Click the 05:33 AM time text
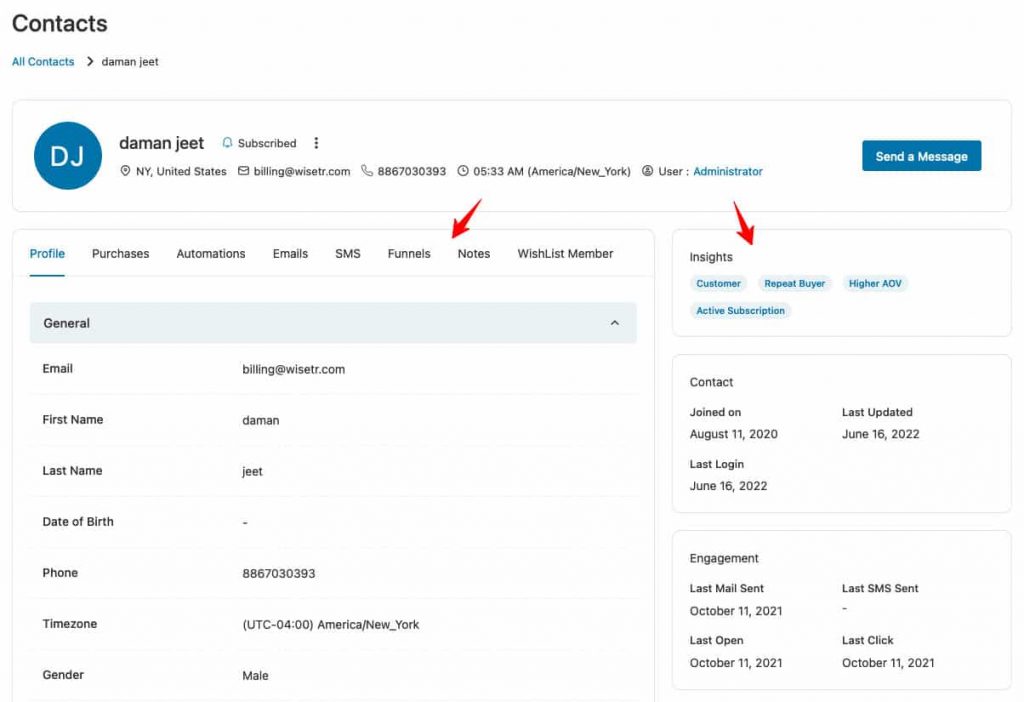Image resolution: width=1024 pixels, height=702 pixels. [x=552, y=171]
